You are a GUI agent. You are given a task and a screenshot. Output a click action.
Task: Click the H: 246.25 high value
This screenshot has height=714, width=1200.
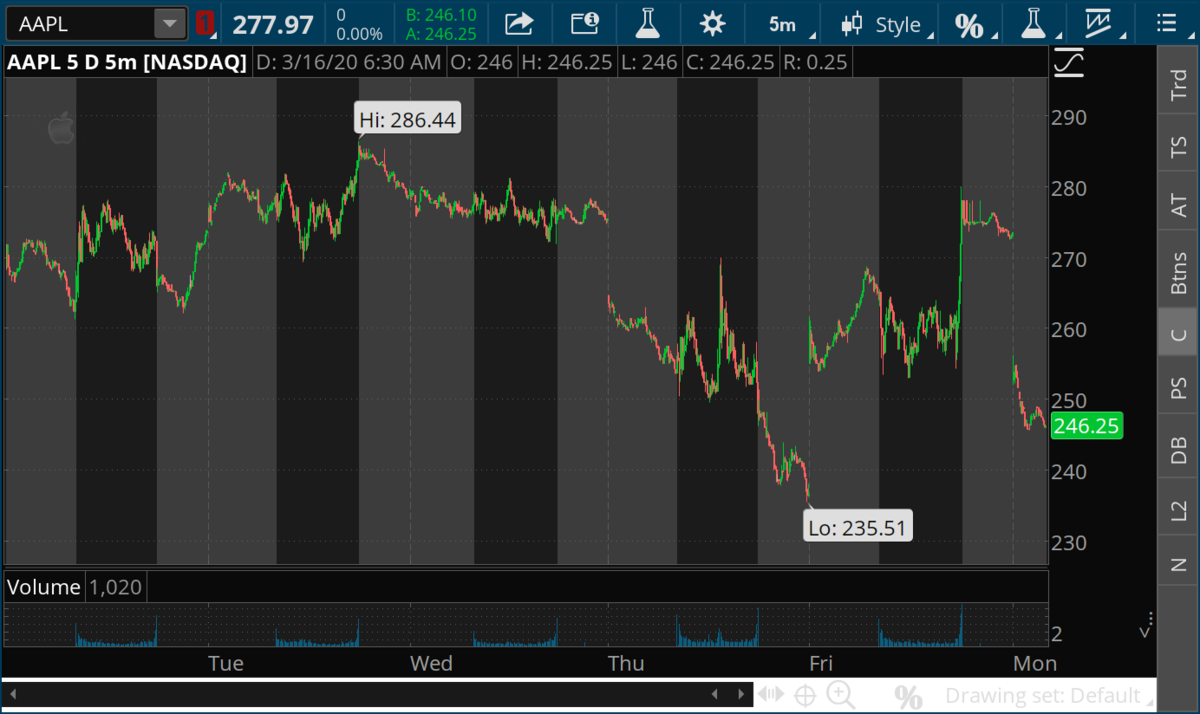(565, 62)
